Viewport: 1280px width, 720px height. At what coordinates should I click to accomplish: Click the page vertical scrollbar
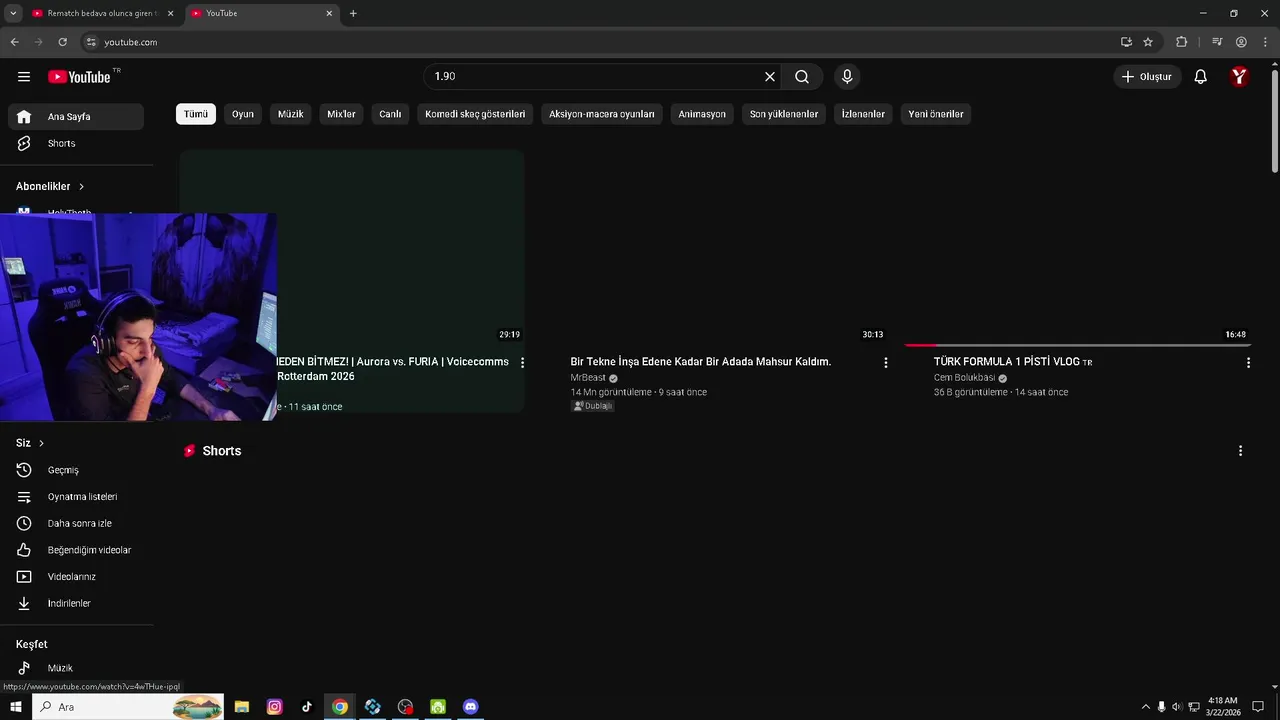[x=1275, y=120]
